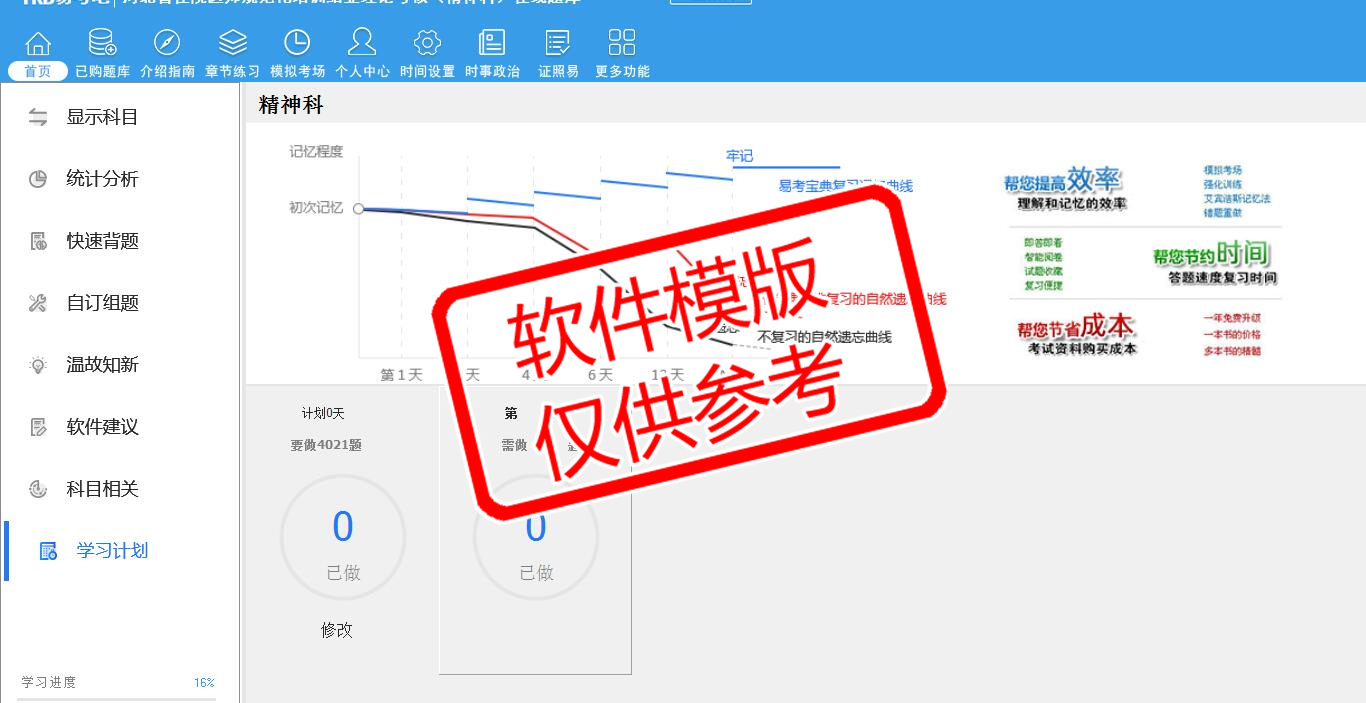The image size is (1366, 703).
Task: Toggle 显示科目 in the sidebar
Action: [x=102, y=117]
